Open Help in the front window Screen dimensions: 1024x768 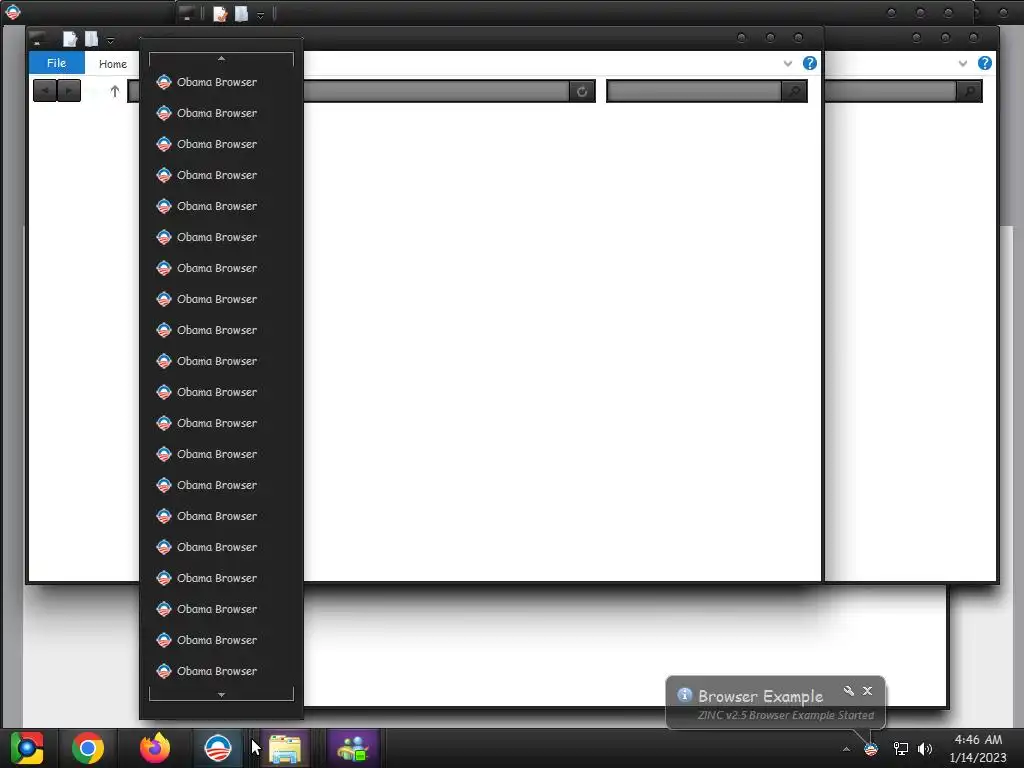point(810,63)
